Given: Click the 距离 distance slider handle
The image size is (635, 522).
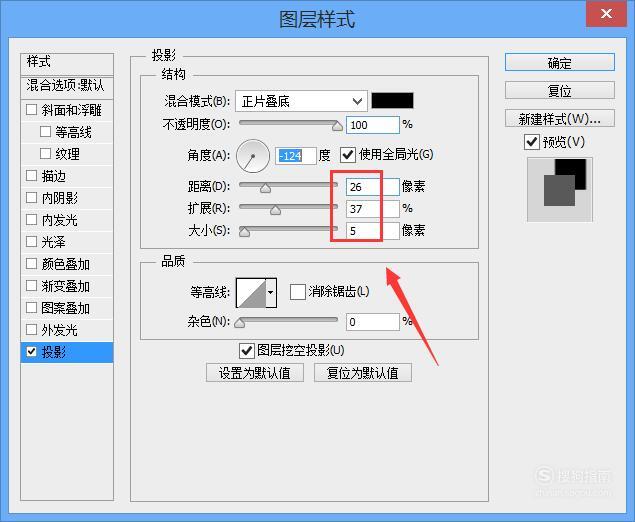Looking at the screenshot, I should (265, 188).
